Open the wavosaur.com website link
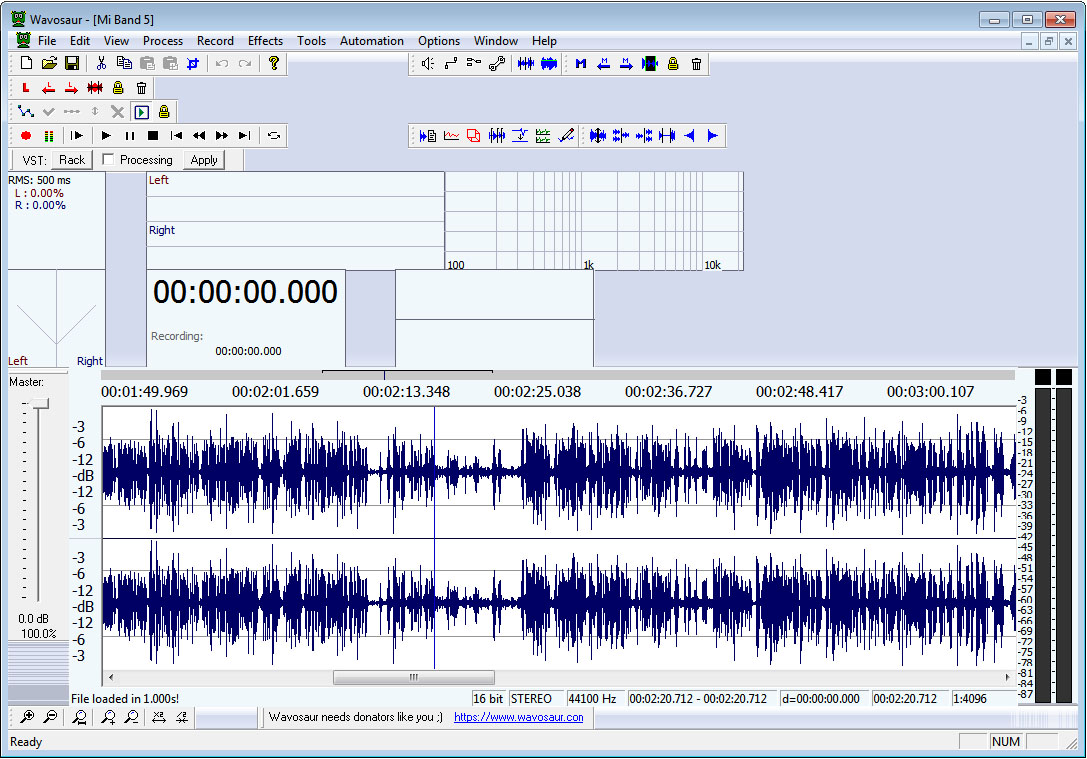1087x759 pixels. pyautogui.click(x=518, y=717)
